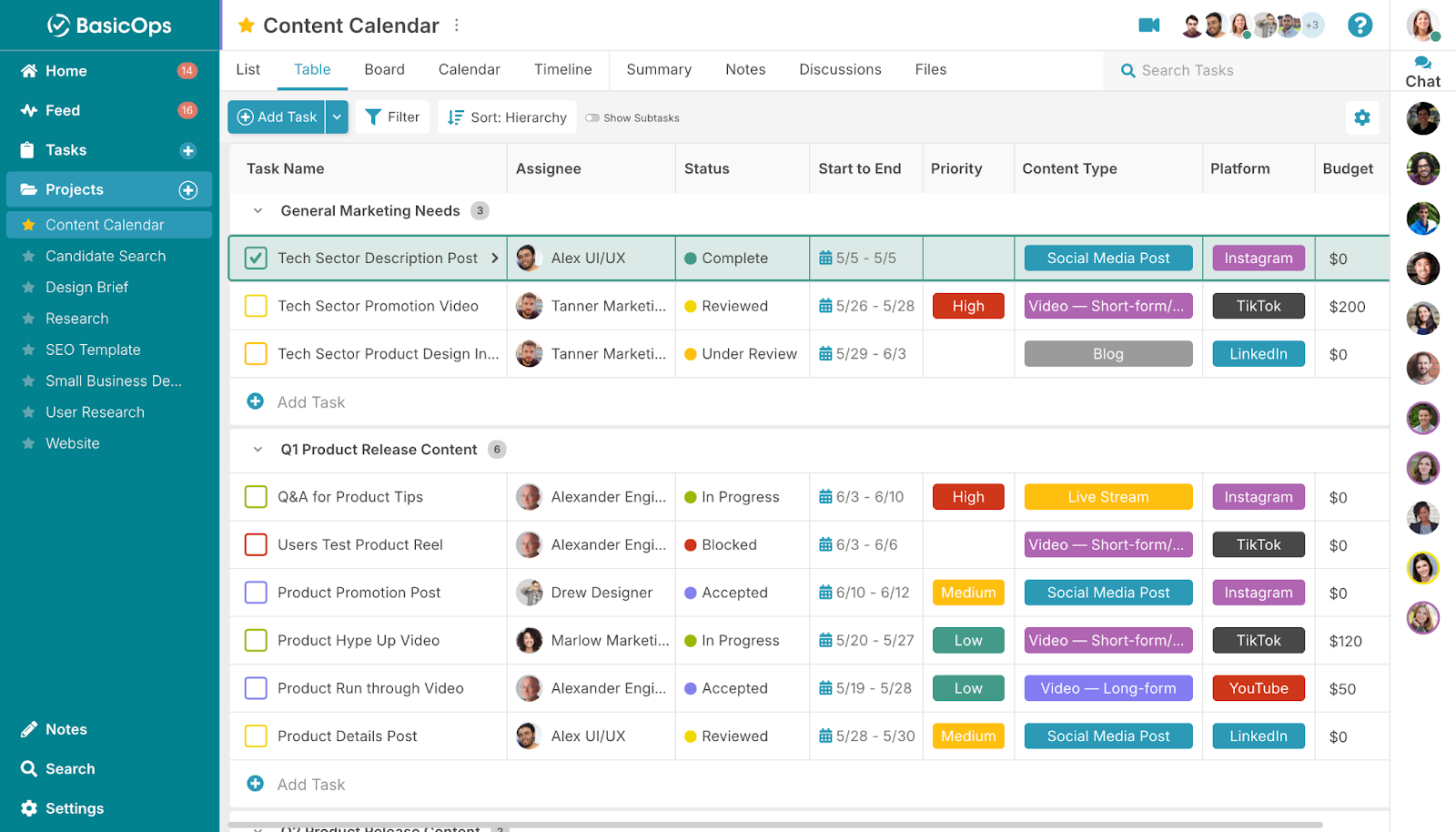1456x832 pixels.
Task: Open Settings from the sidebar gear
Action: [31, 808]
